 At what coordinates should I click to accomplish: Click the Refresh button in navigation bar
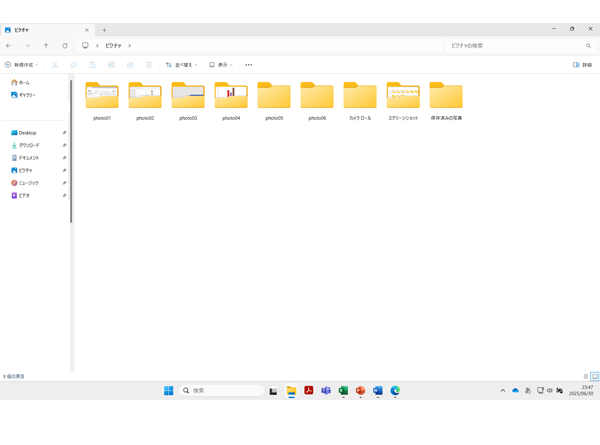65,46
